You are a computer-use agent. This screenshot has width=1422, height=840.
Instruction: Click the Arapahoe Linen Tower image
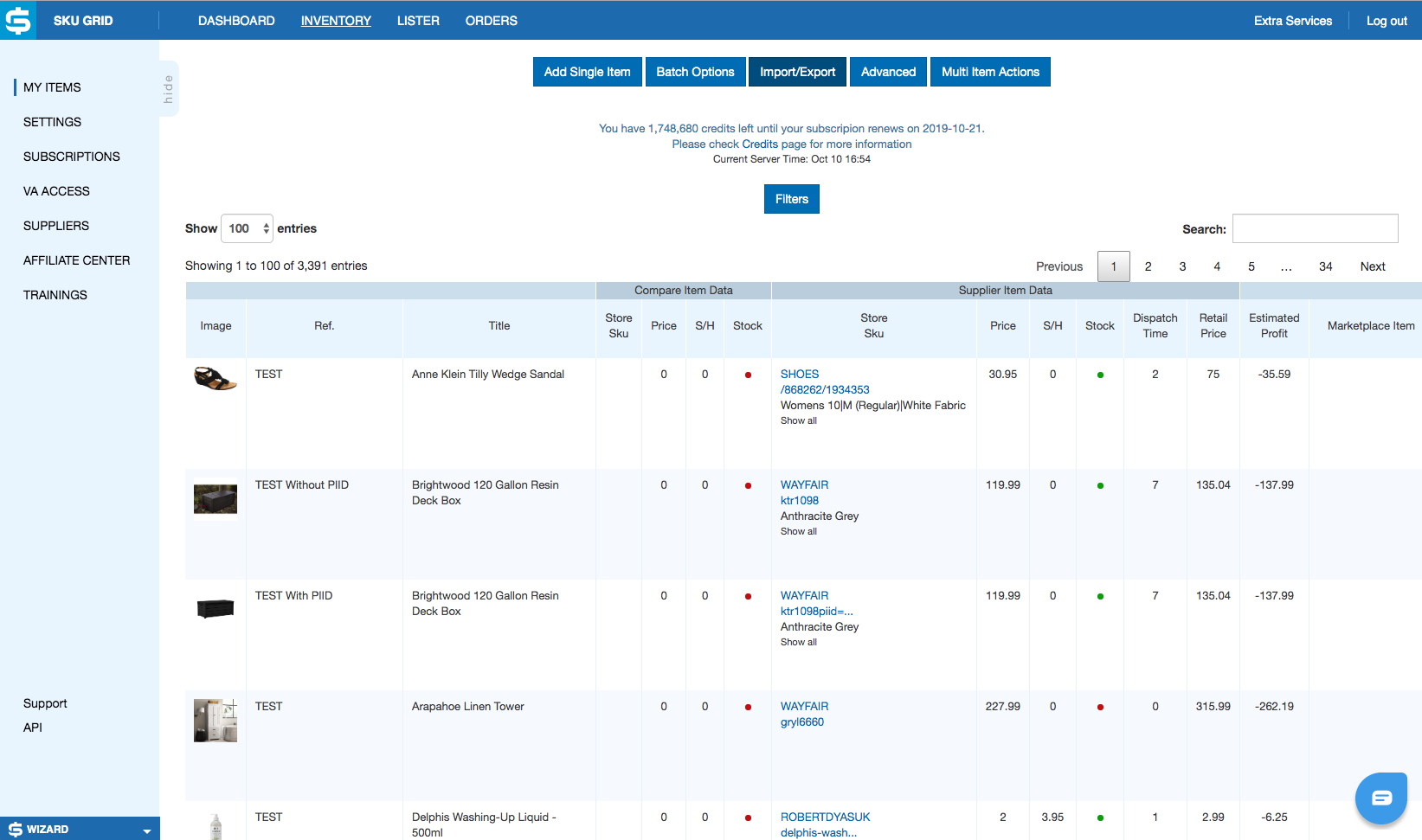click(x=215, y=720)
